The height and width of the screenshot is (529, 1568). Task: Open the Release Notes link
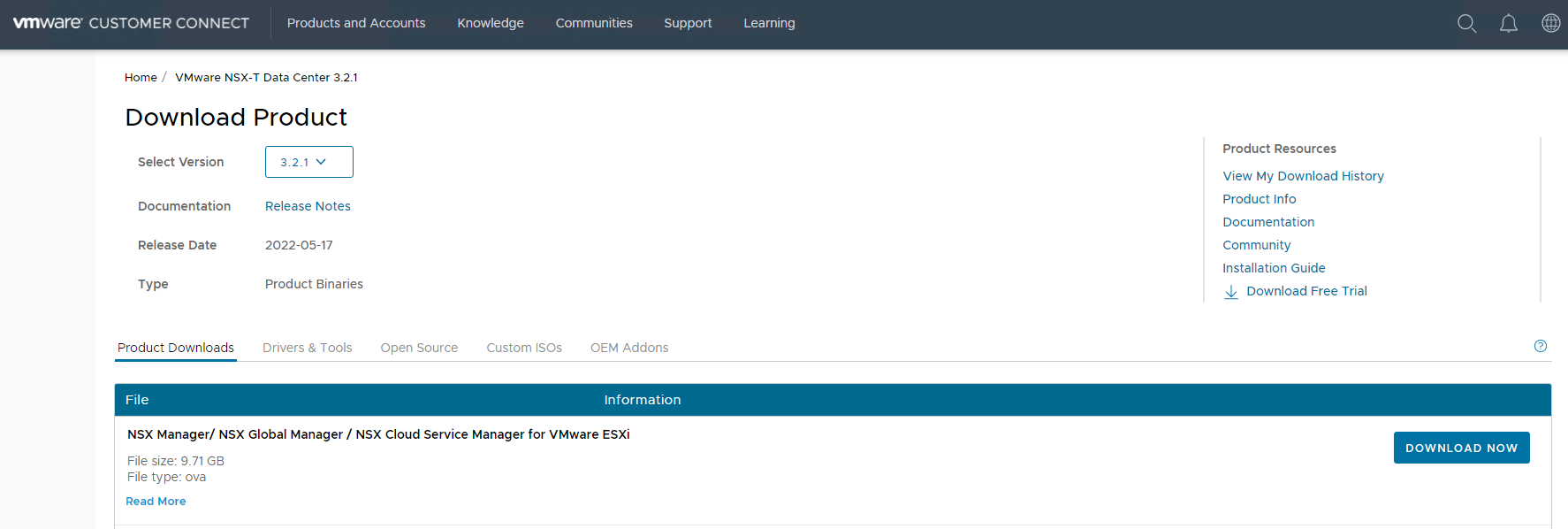308,206
